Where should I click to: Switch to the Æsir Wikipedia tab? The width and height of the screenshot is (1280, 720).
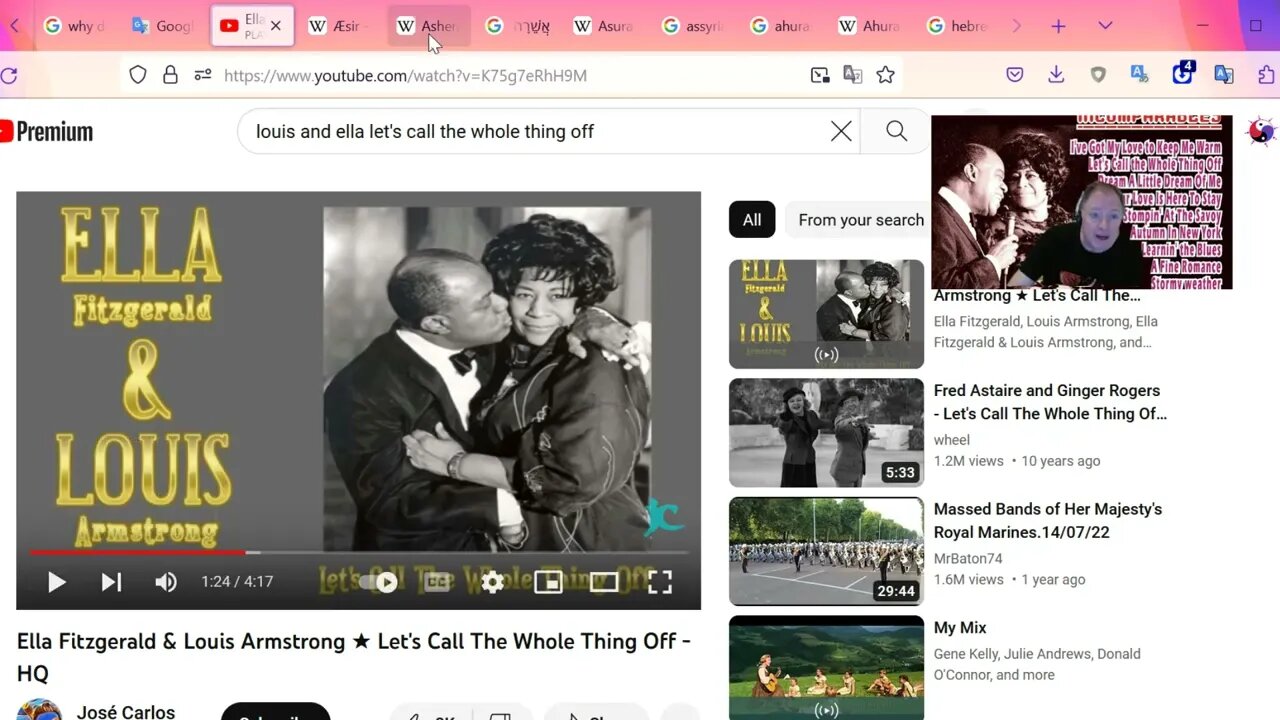tap(340, 26)
